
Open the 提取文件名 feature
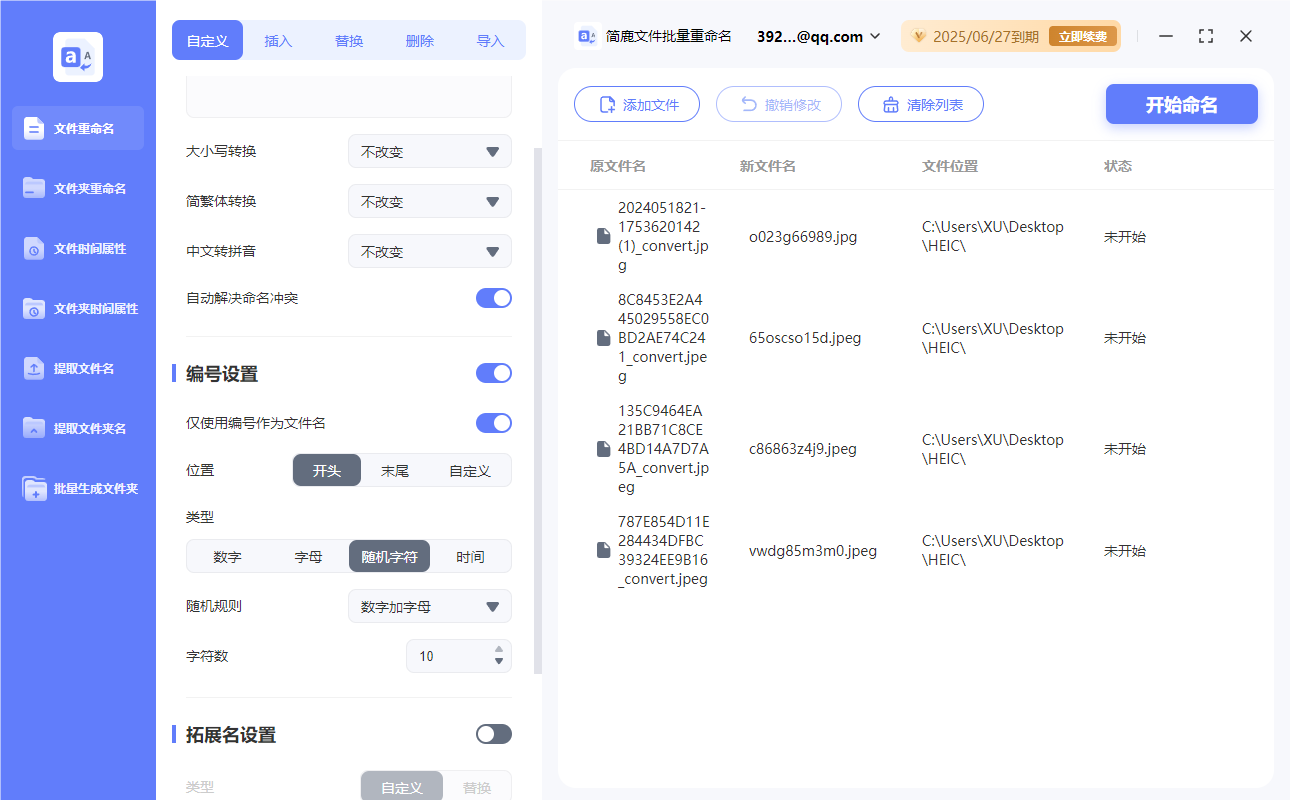point(77,368)
